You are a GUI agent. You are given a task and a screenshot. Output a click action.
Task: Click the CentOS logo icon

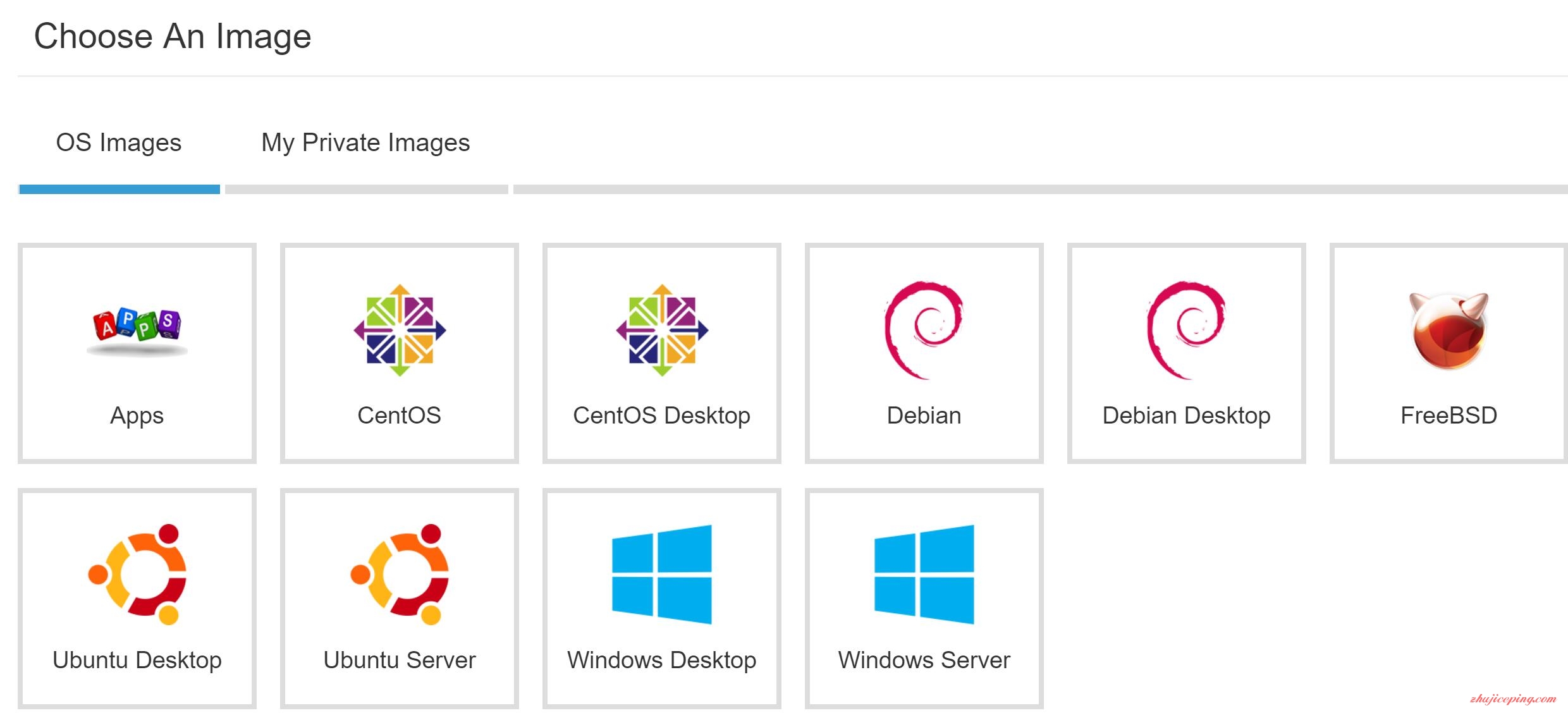click(400, 330)
